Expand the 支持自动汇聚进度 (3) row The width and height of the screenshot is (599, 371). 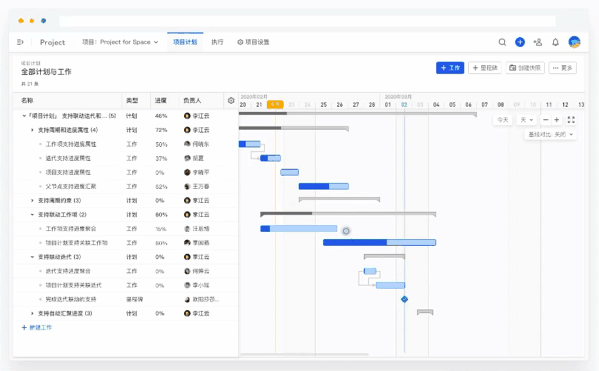pyautogui.click(x=32, y=313)
